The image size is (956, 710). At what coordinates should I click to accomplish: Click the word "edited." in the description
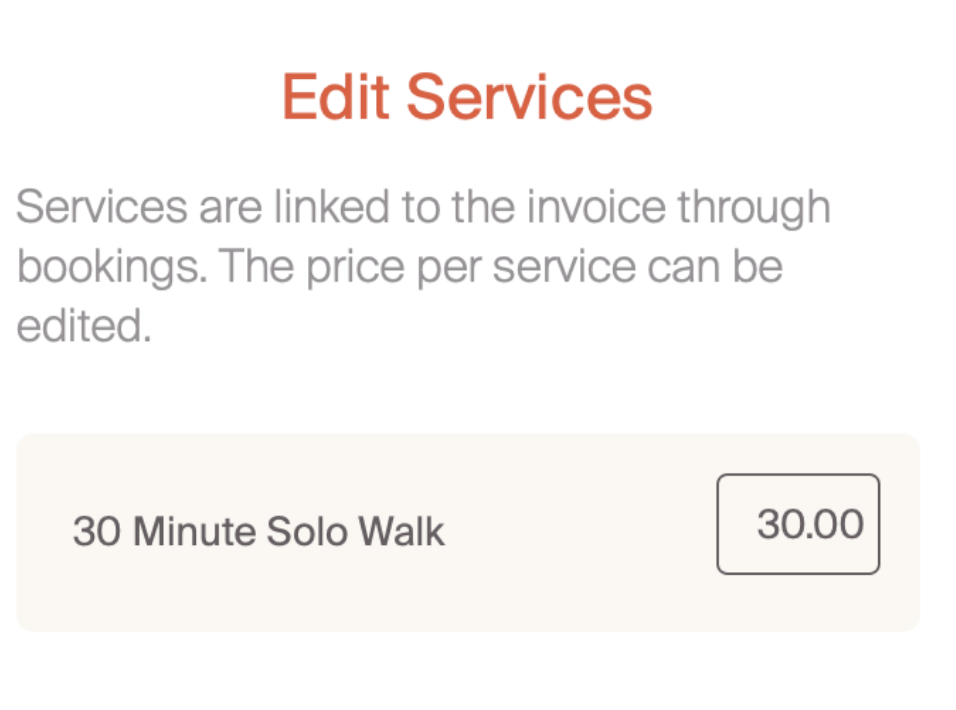point(83,327)
